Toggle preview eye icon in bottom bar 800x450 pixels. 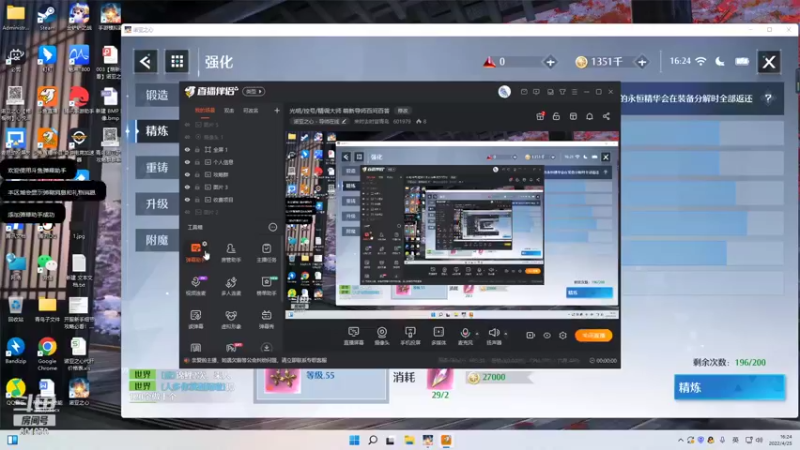click(x=547, y=335)
